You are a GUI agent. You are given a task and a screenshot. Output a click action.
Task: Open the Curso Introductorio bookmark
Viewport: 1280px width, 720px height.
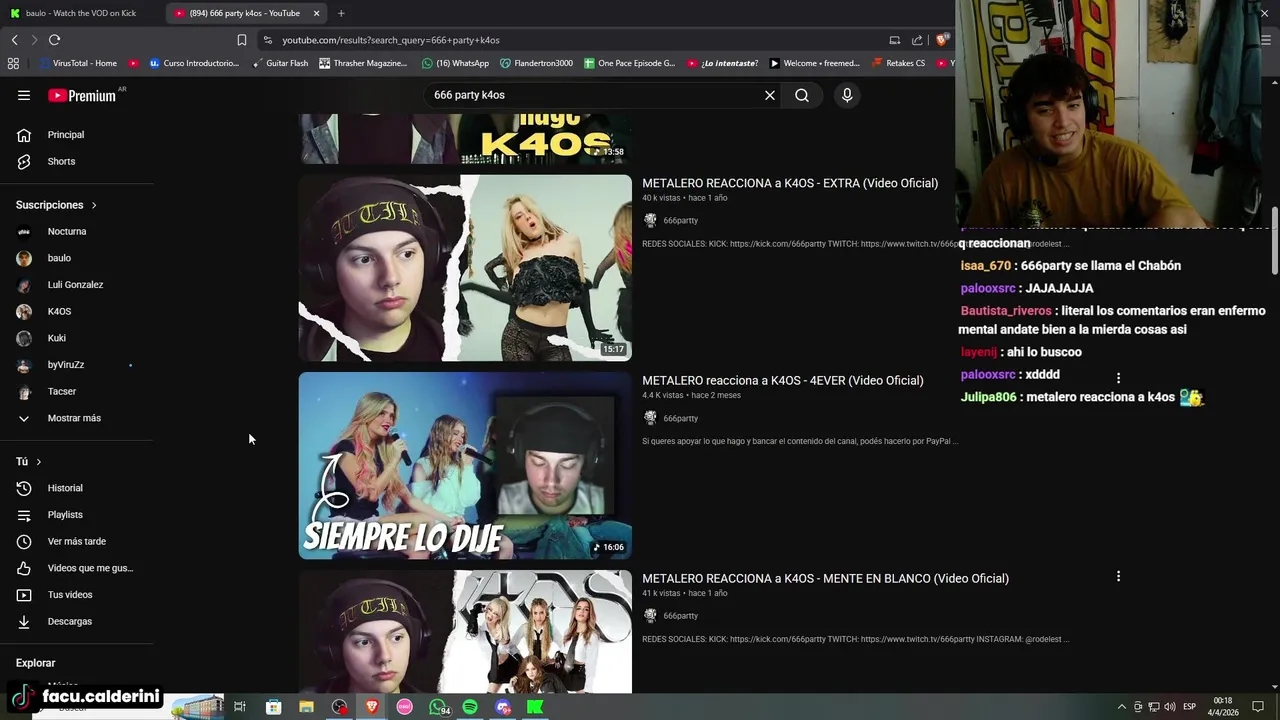pos(195,63)
